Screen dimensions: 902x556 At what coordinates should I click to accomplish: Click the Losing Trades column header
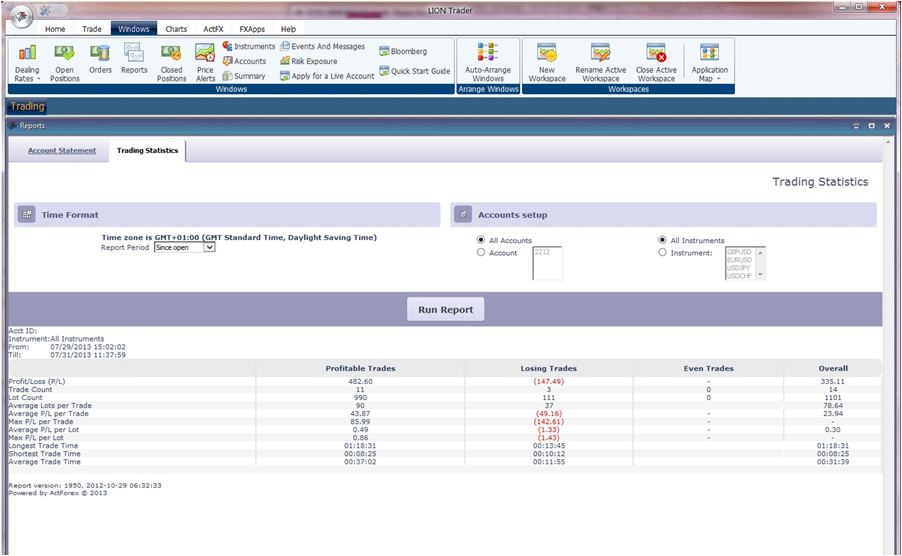(x=548, y=369)
